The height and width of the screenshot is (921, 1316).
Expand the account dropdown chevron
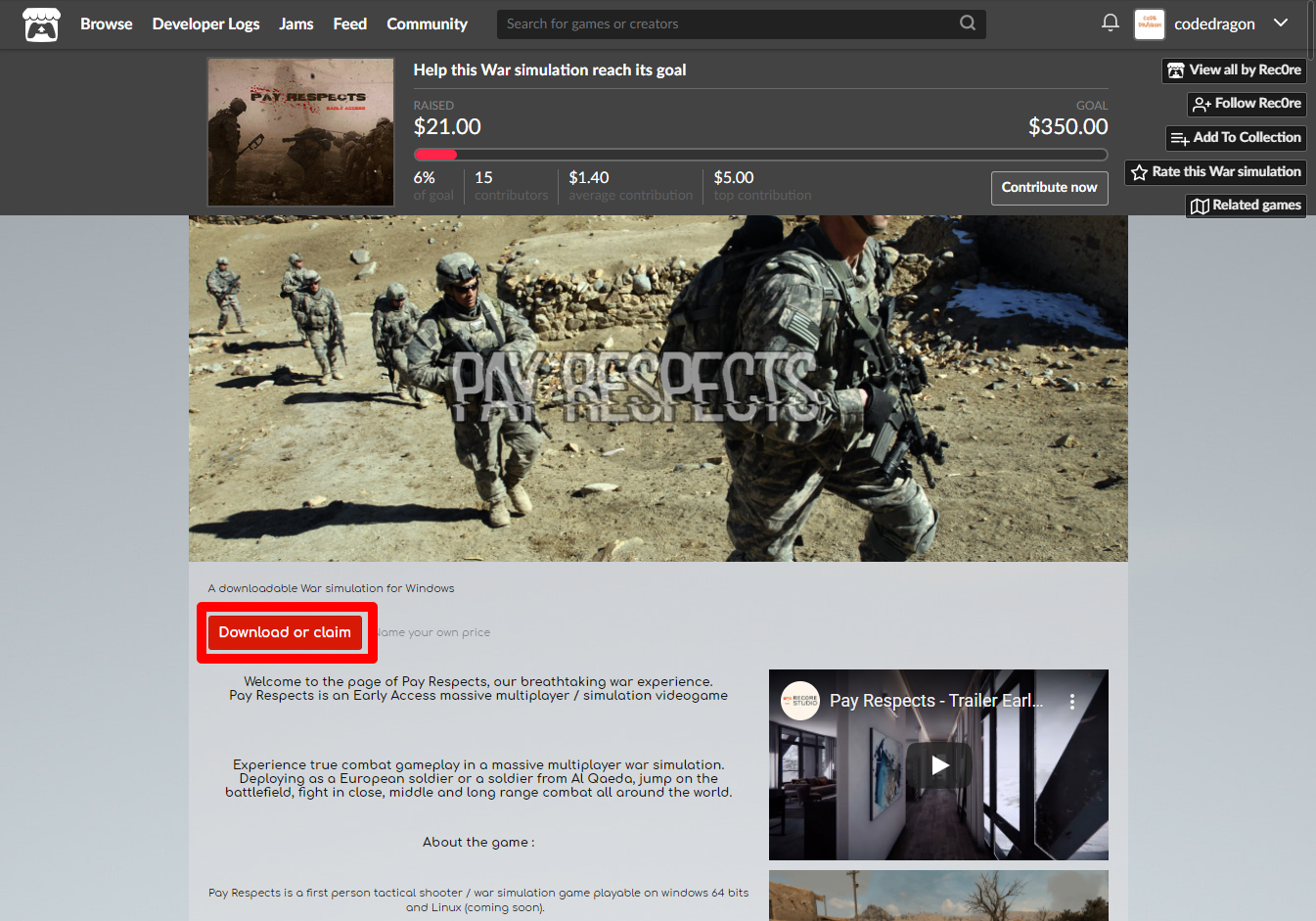1281,23
